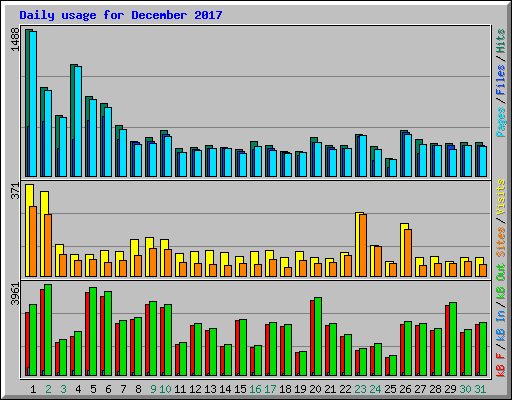Click the y-axis value 3961

(x=15, y=293)
